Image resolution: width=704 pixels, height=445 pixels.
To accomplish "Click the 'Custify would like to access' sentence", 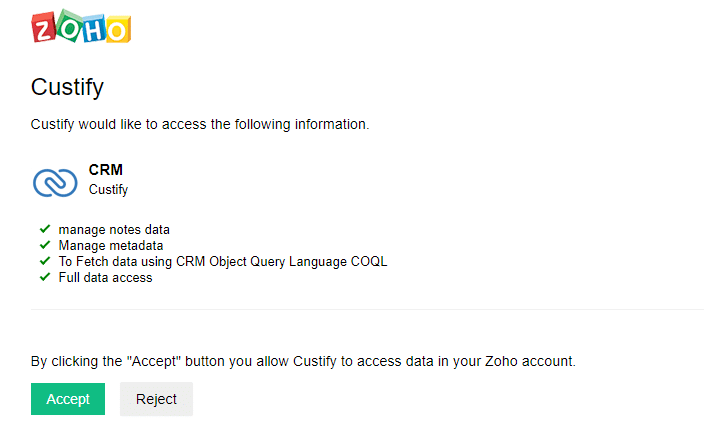I will pyautogui.click(x=200, y=125).
